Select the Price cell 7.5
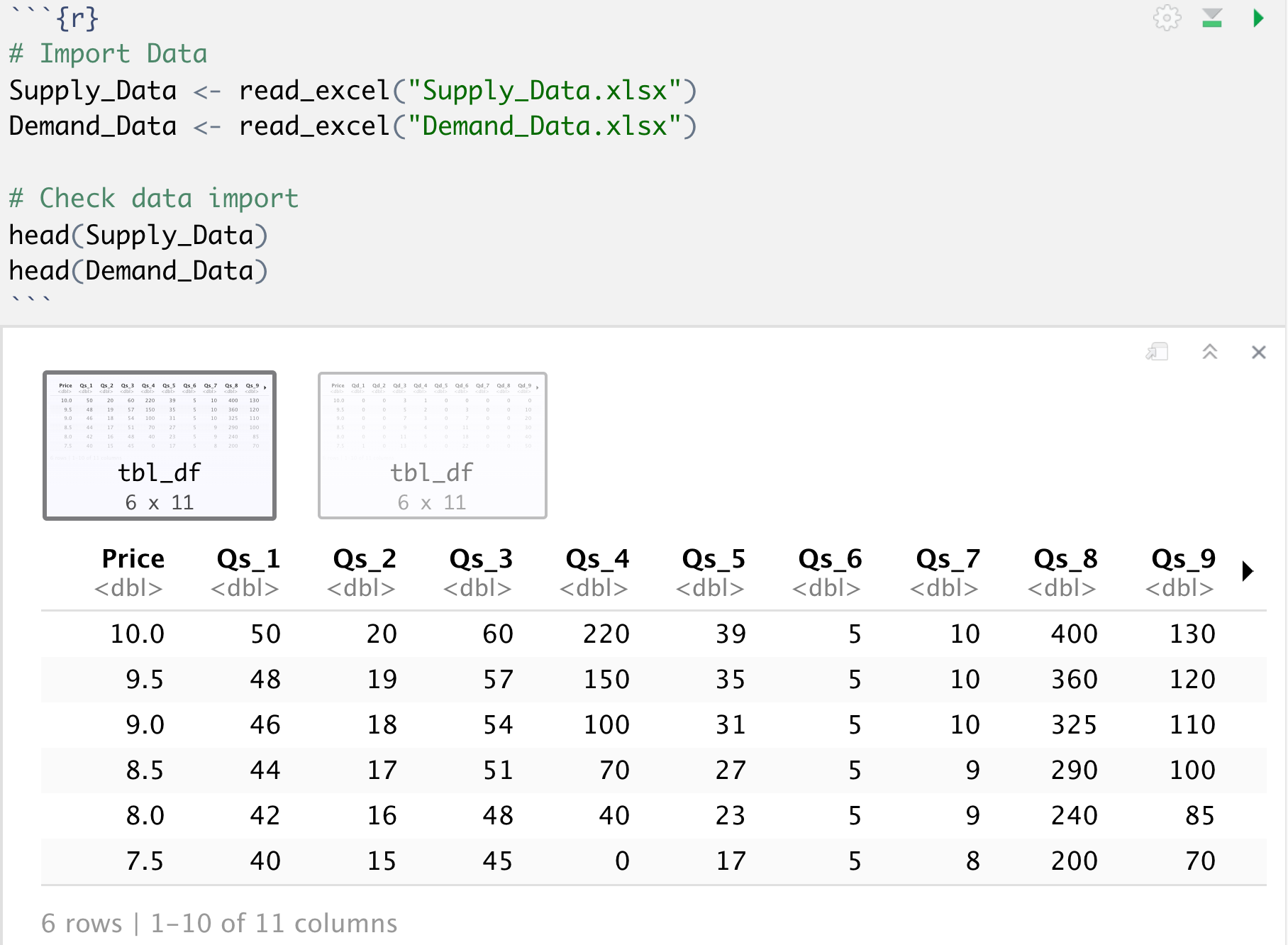The image size is (1288, 945). pos(145,861)
